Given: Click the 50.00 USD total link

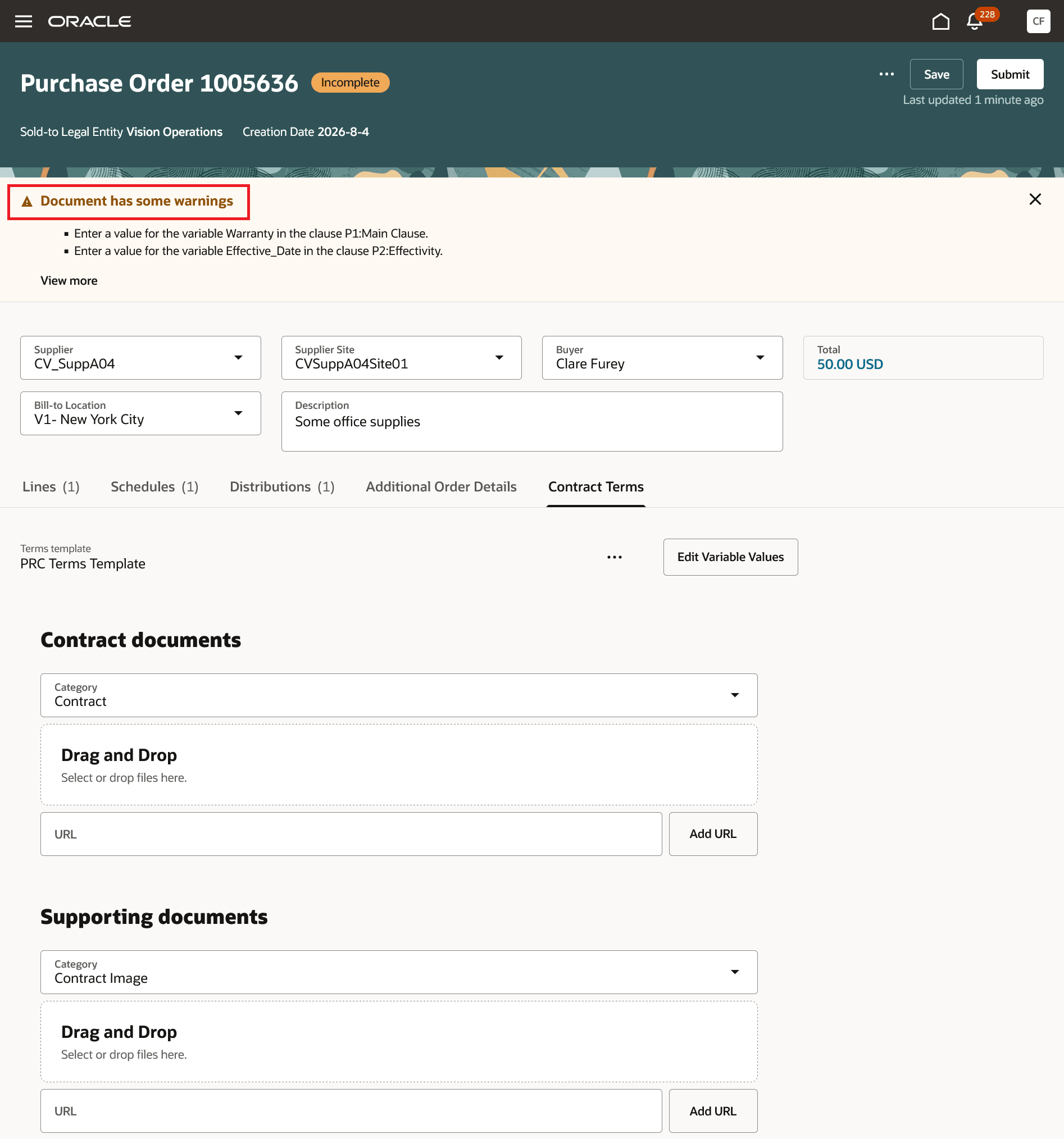Looking at the screenshot, I should 850,365.
